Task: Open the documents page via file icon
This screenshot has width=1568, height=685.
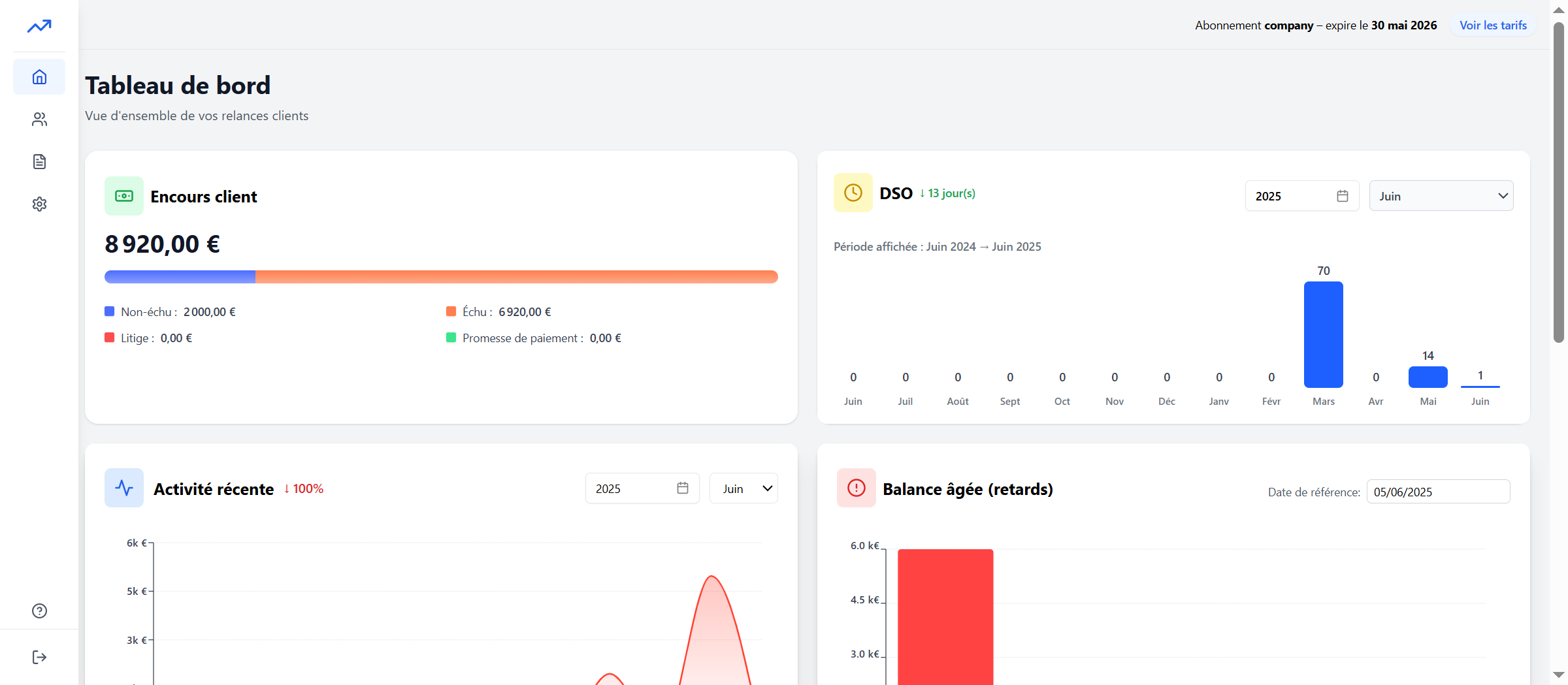Action: (39, 162)
